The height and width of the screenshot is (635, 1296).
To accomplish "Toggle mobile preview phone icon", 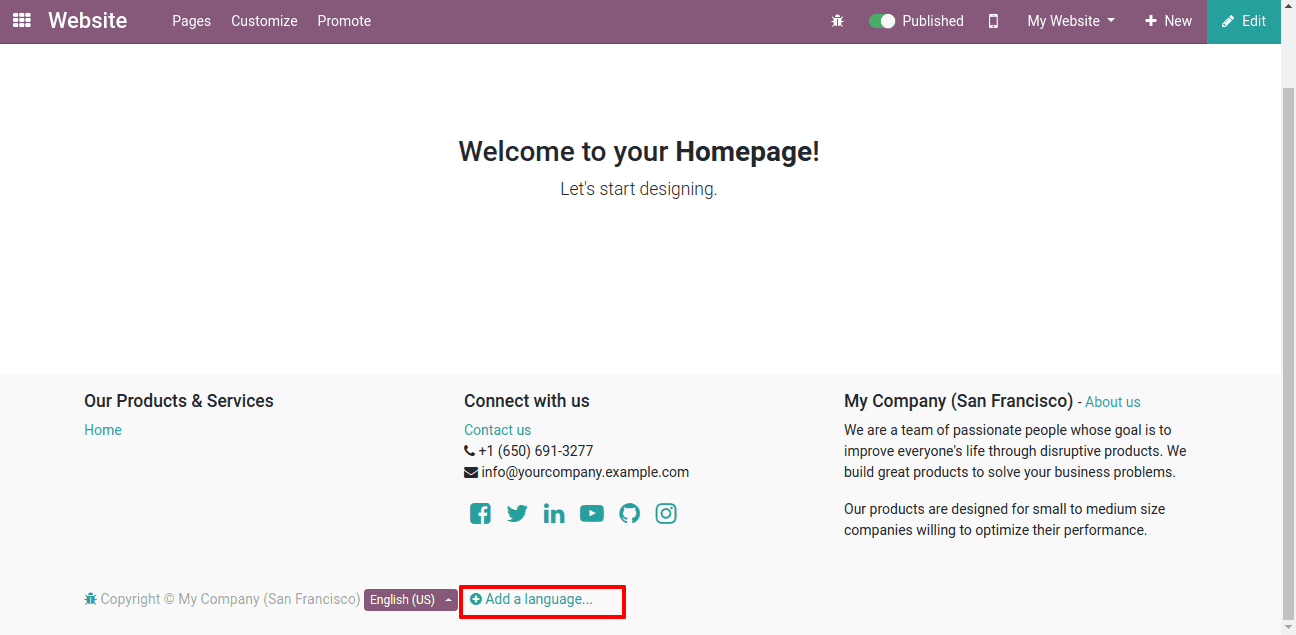I will pyautogui.click(x=993, y=21).
